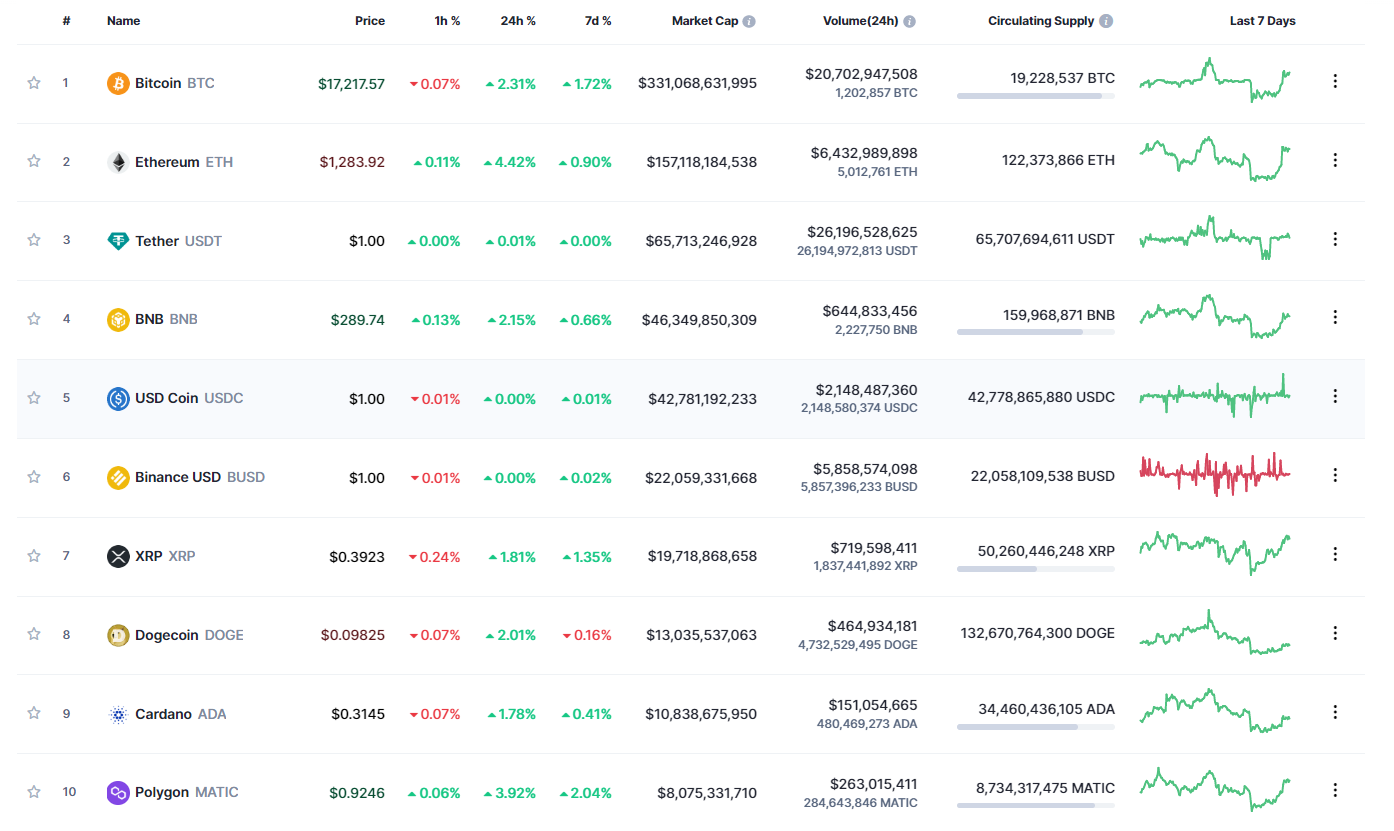Viewport: 1394px width, 831px height.
Task: Sort table by 24h % column header
Action: [518, 21]
